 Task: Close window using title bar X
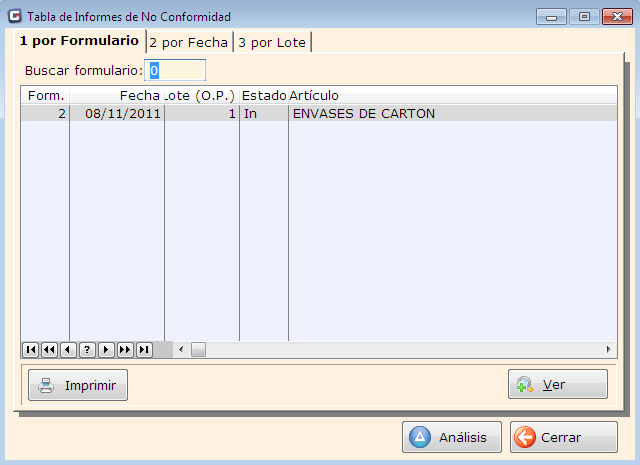coord(617,17)
